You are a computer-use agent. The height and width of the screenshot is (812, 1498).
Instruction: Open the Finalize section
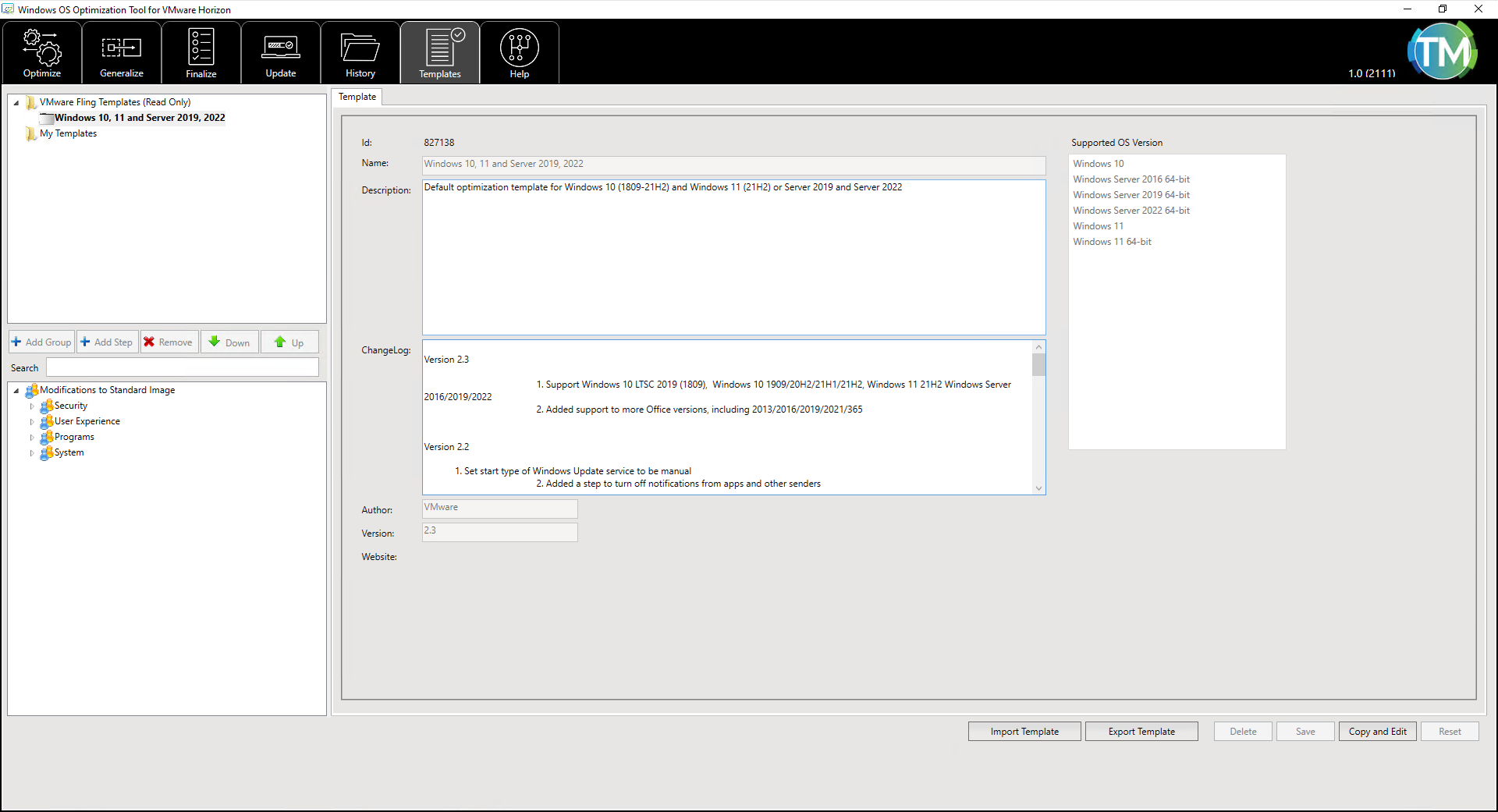201,52
